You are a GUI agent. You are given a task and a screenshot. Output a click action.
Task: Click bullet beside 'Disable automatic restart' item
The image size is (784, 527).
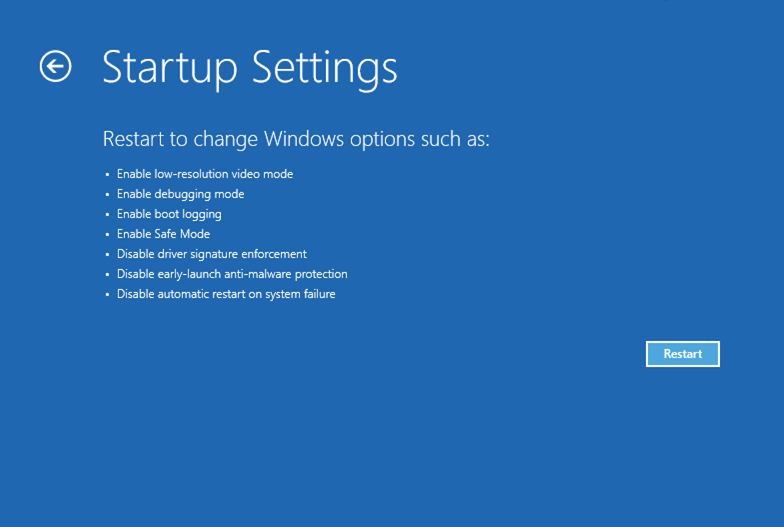point(107,294)
